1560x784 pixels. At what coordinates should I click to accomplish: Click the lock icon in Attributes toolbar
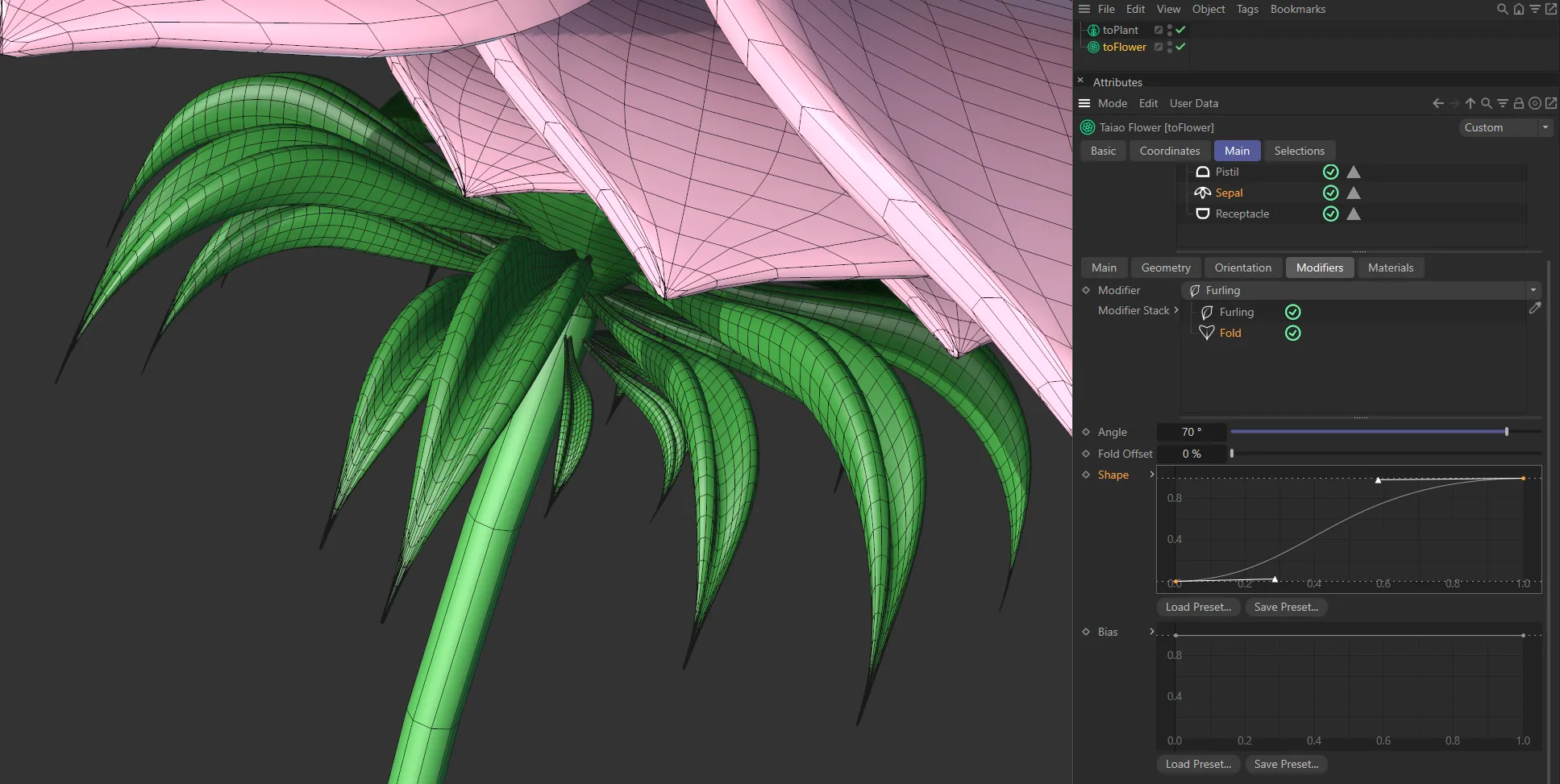coord(1518,103)
